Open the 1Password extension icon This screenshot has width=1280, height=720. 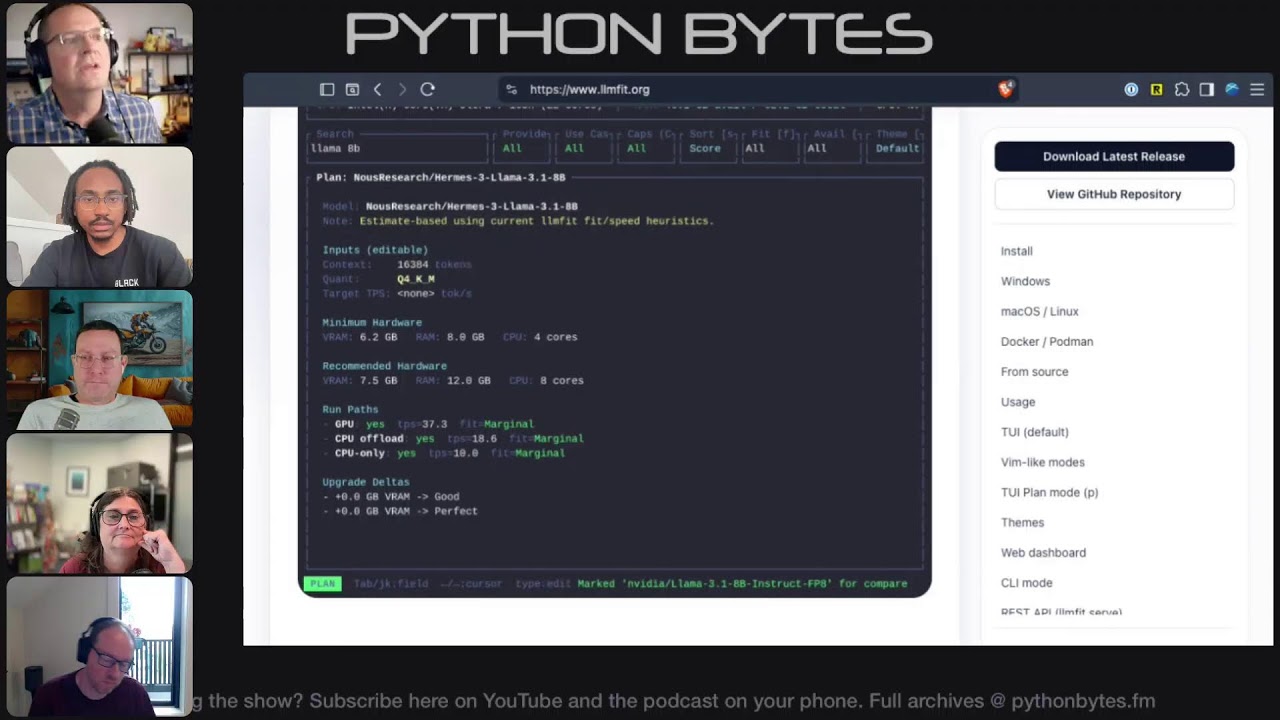pyautogui.click(x=1131, y=89)
